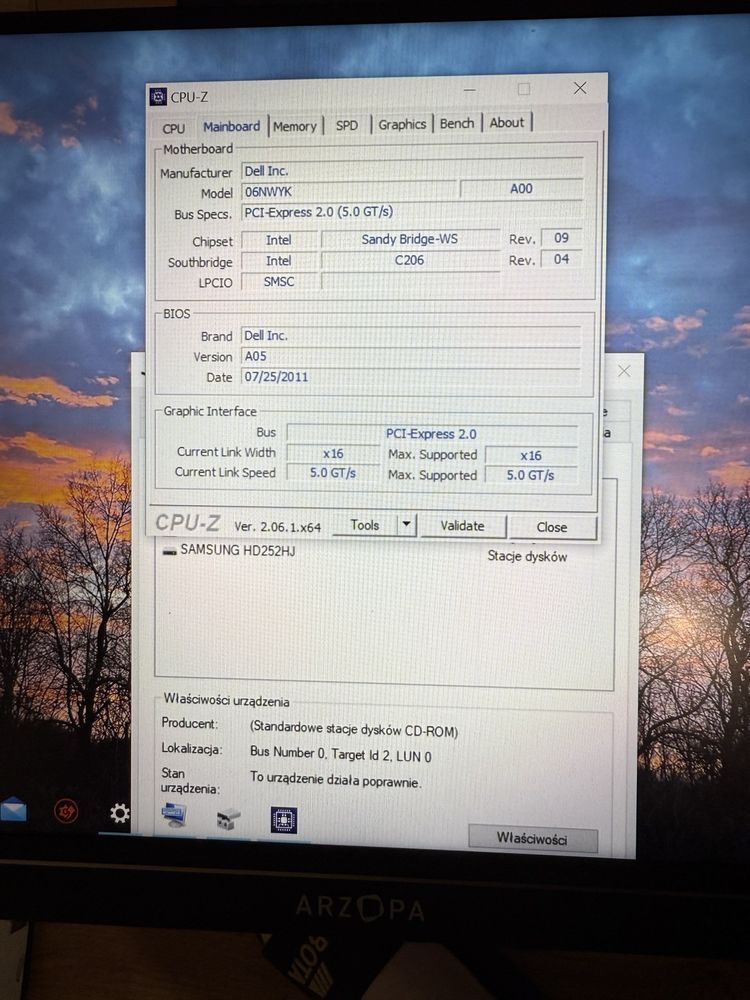Open the About tab

pyautogui.click(x=506, y=122)
